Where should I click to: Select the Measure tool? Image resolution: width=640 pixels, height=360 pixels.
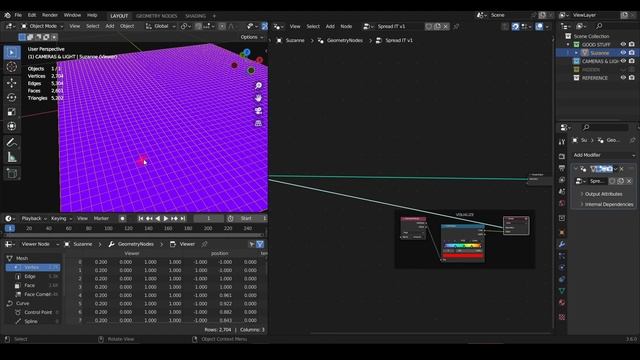(x=12, y=157)
